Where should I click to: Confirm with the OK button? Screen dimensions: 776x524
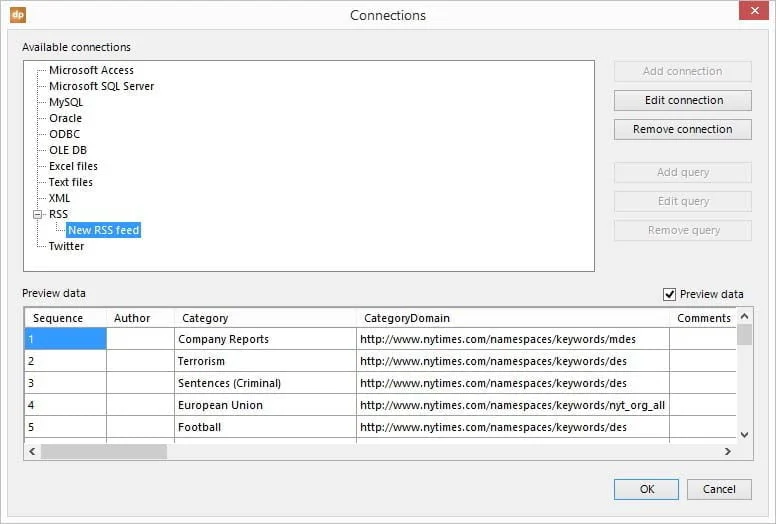pyautogui.click(x=646, y=489)
